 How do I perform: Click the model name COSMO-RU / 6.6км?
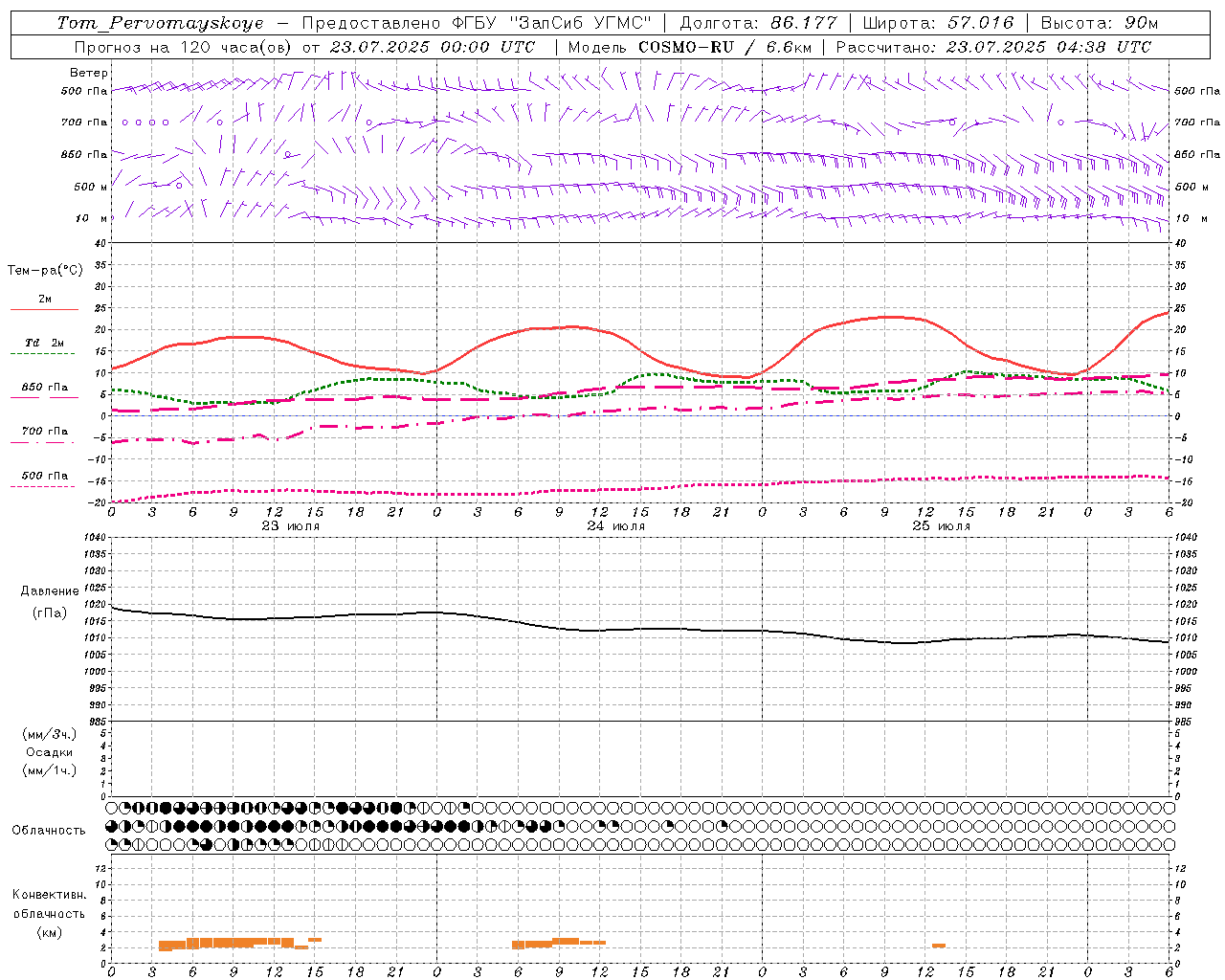click(724, 47)
